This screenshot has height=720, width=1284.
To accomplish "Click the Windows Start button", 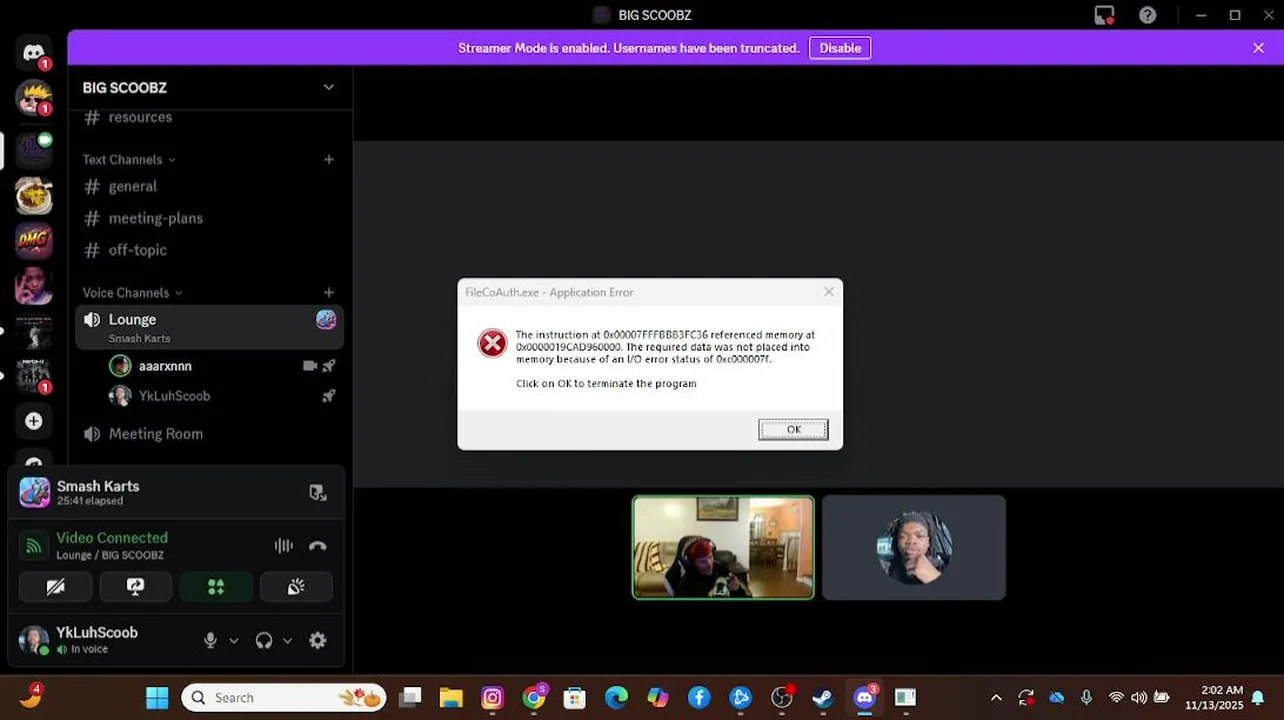I will [157, 697].
